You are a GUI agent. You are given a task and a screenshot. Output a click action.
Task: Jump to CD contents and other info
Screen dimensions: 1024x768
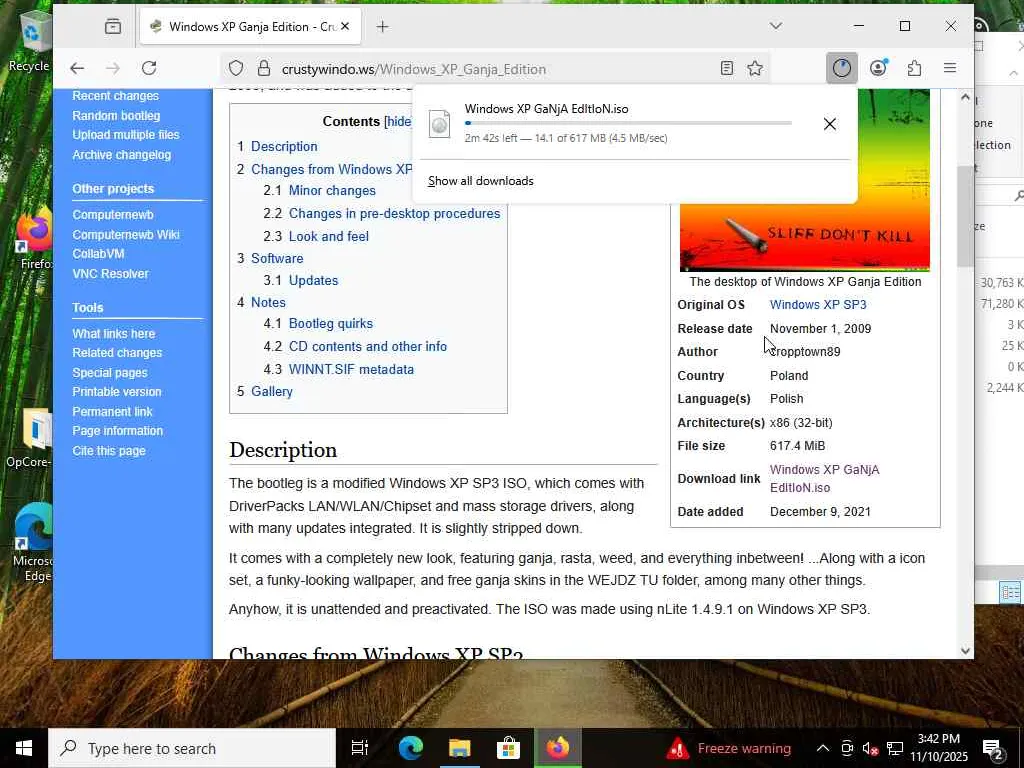(368, 347)
